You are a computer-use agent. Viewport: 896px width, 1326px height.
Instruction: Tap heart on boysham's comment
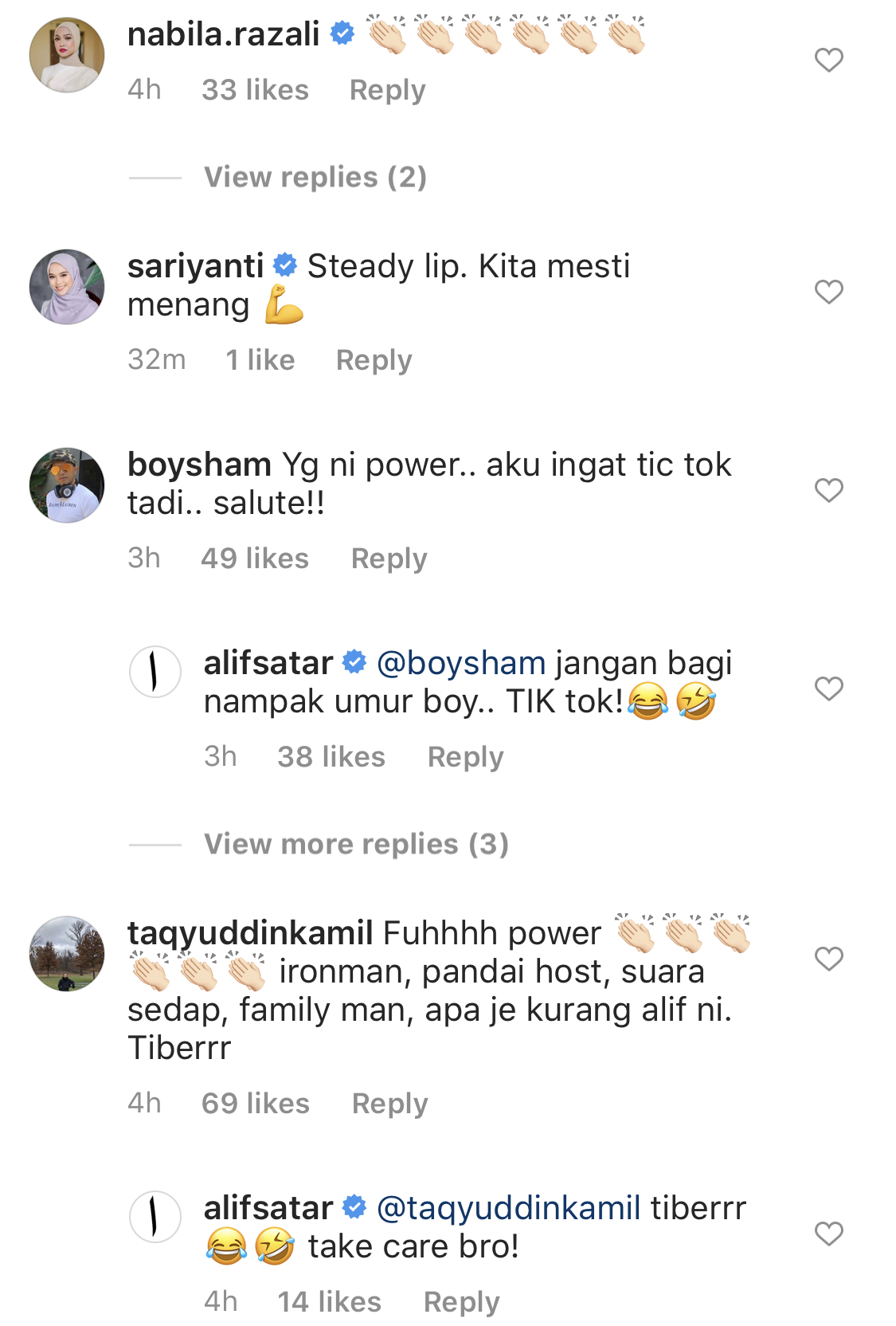click(x=828, y=490)
